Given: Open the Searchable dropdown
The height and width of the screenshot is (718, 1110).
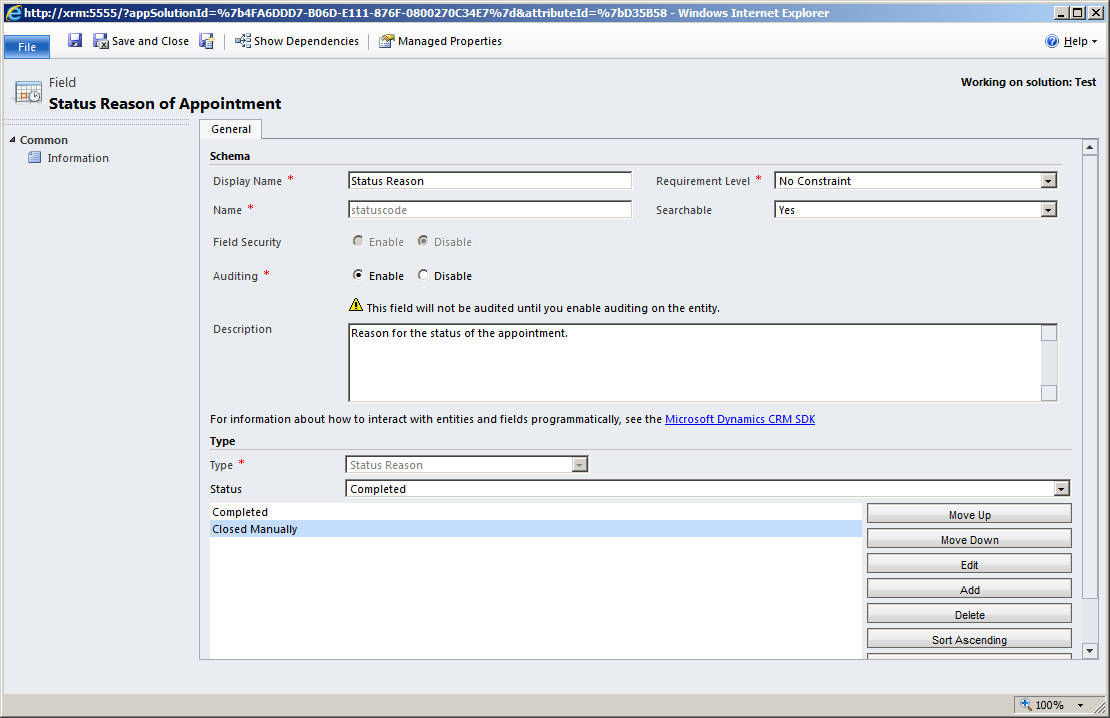Looking at the screenshot, I should pos(1048,209).
